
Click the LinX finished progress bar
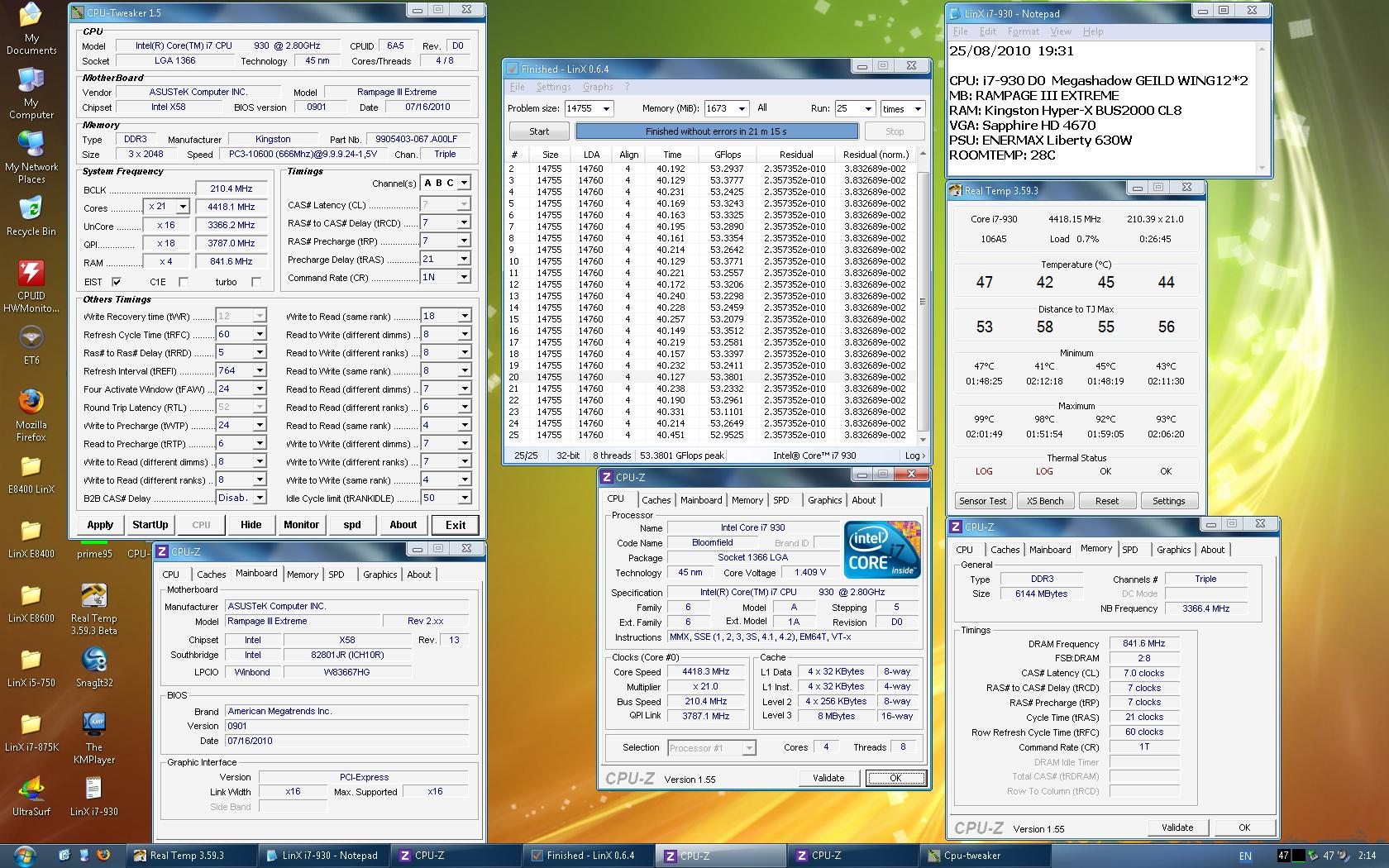pos(716,131)
